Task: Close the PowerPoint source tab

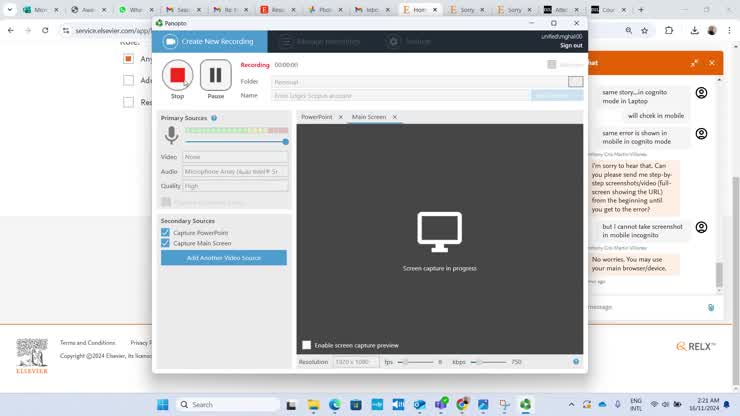Action: [x=341, y=117]
